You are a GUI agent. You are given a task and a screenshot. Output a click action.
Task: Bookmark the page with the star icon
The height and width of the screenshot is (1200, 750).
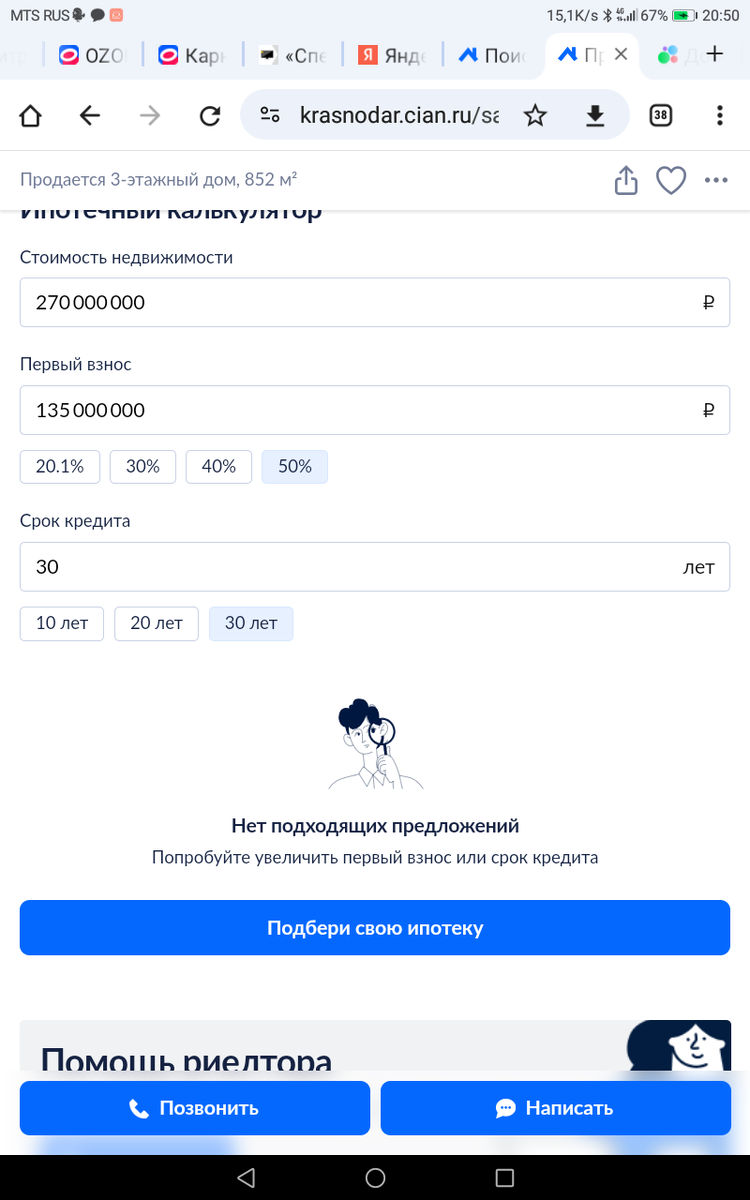[536, 115]
